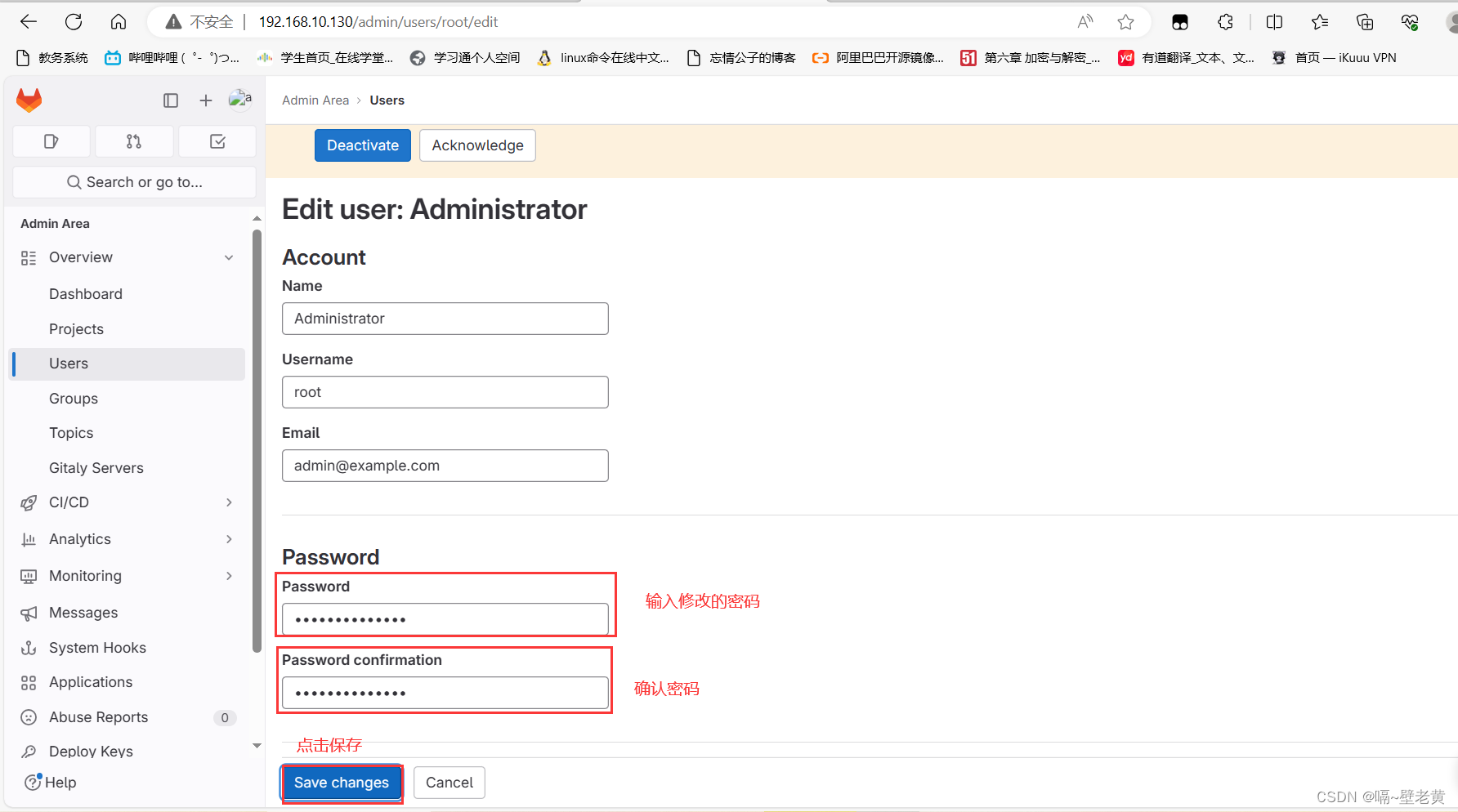Open the 阿里巴巴开源镜像 bookmark
The height and width of the screenshot is (812, 1458).
(878, 57)
